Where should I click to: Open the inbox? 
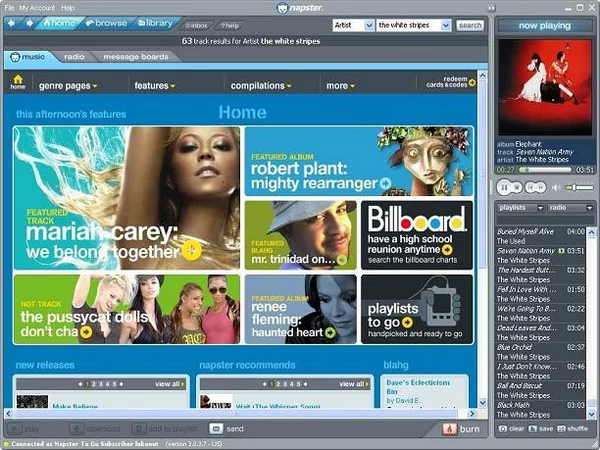pyautogui.click(x=196, y=26)
